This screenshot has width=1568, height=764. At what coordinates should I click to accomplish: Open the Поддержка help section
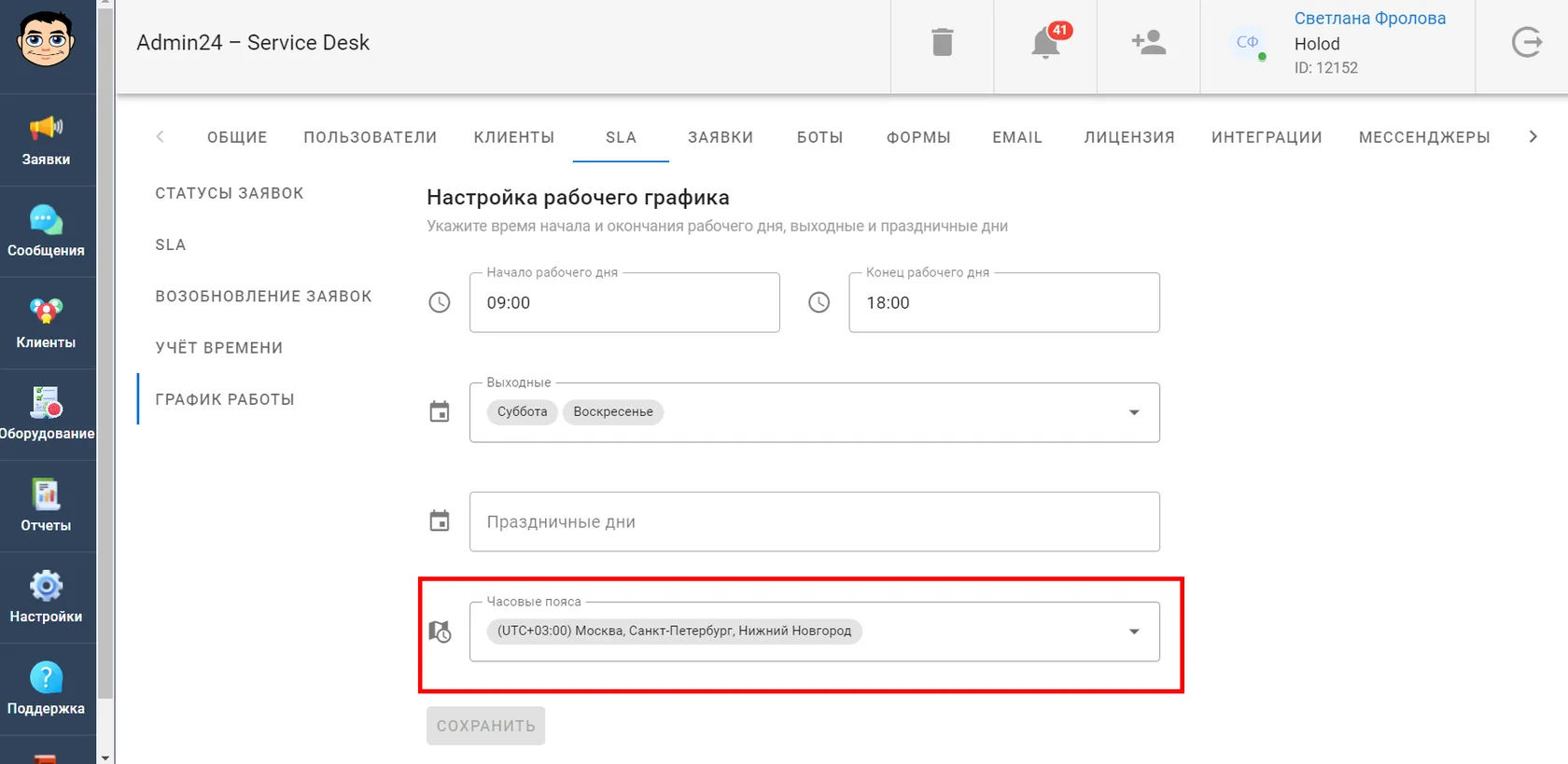pyautogui.click(x=46, y=688)
